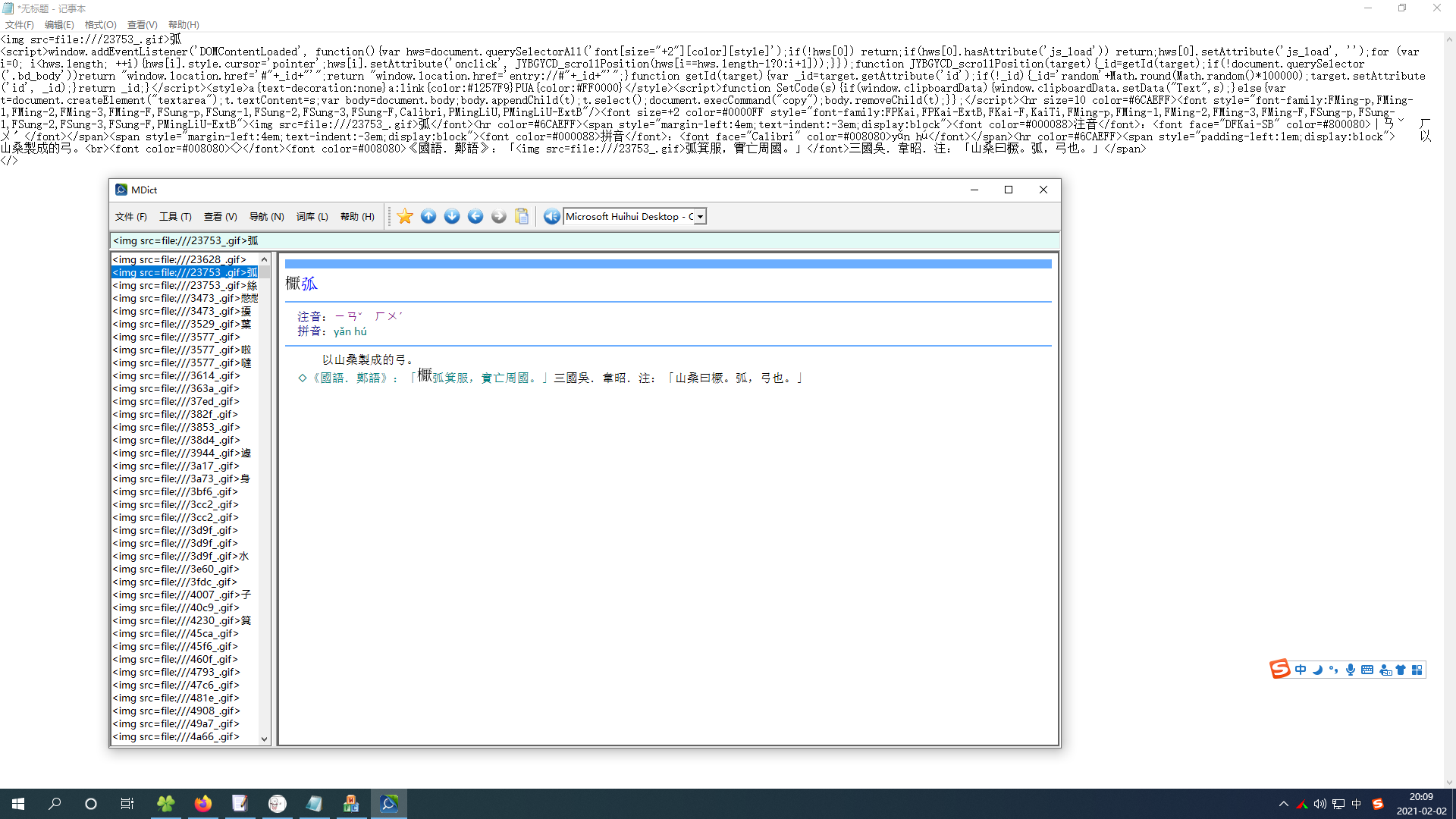
Task: Click the MDict search input field
Action: click(584, 241)
